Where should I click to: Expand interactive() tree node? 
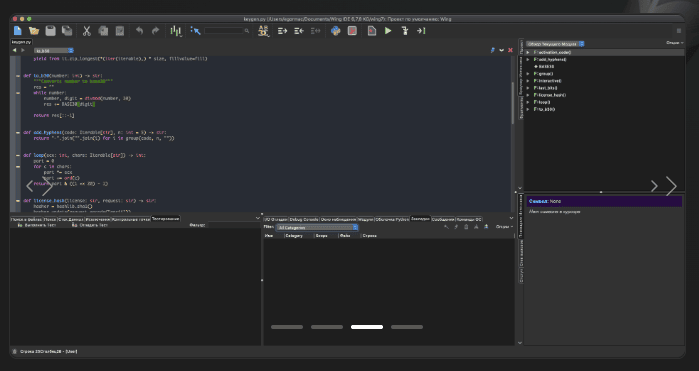coord(528,81)
